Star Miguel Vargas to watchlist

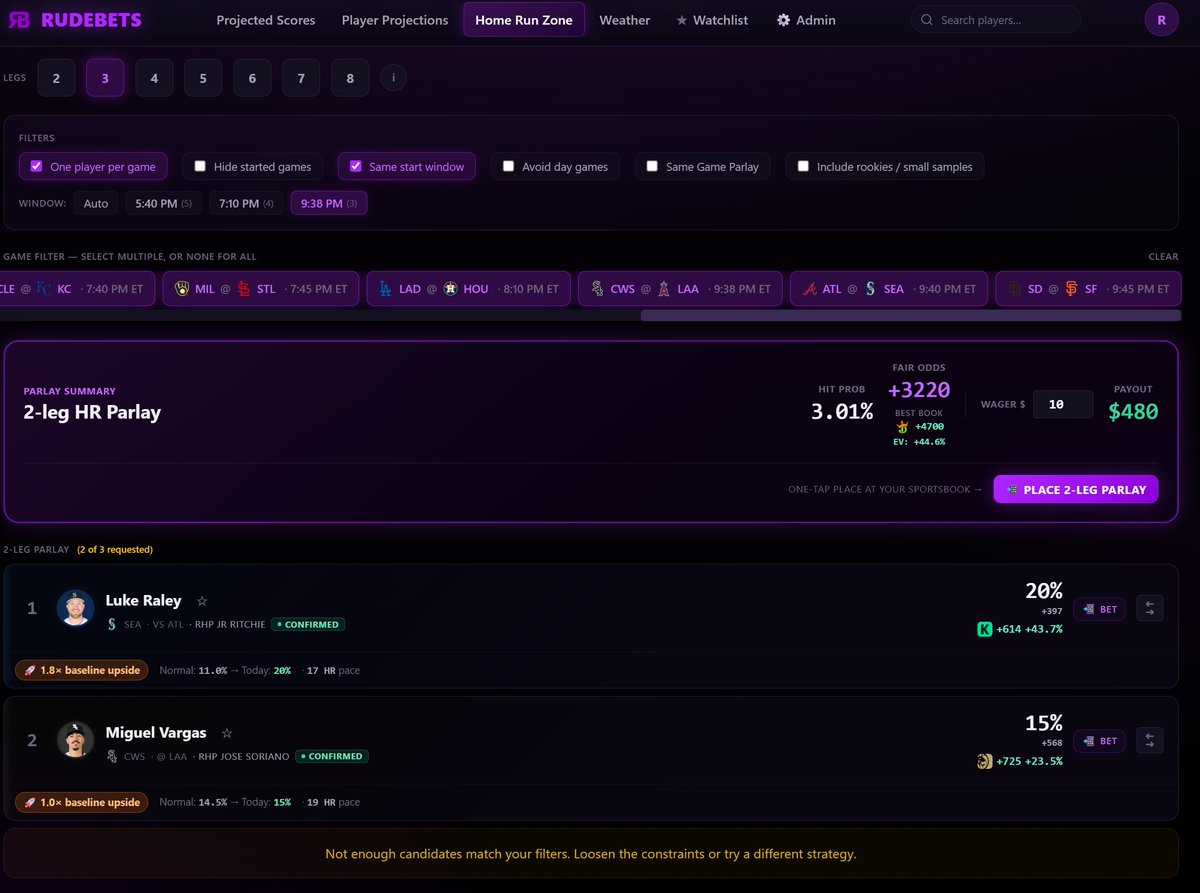[x=227, y=733]
